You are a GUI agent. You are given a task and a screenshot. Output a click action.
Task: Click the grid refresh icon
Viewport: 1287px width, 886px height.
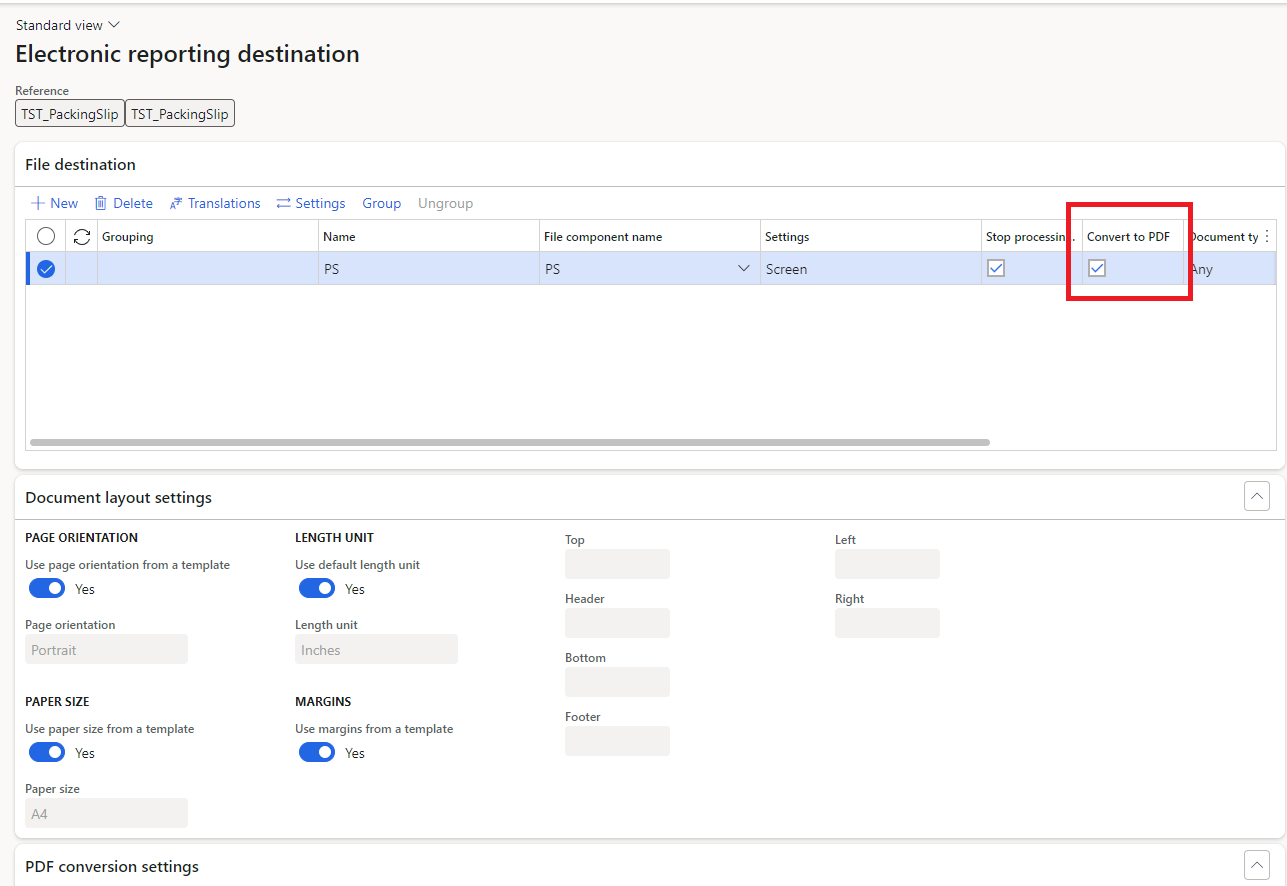pos(82,236)
